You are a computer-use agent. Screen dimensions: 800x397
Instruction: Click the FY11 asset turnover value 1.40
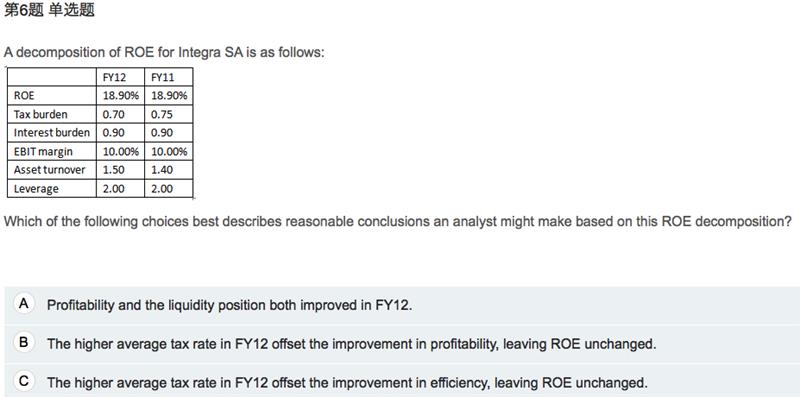162,170
